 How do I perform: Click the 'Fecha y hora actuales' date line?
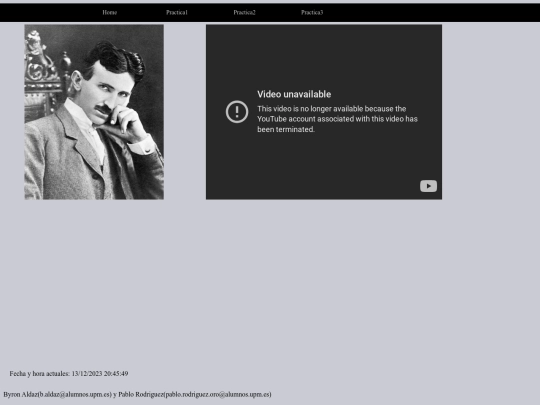click(x=69, y=374)
